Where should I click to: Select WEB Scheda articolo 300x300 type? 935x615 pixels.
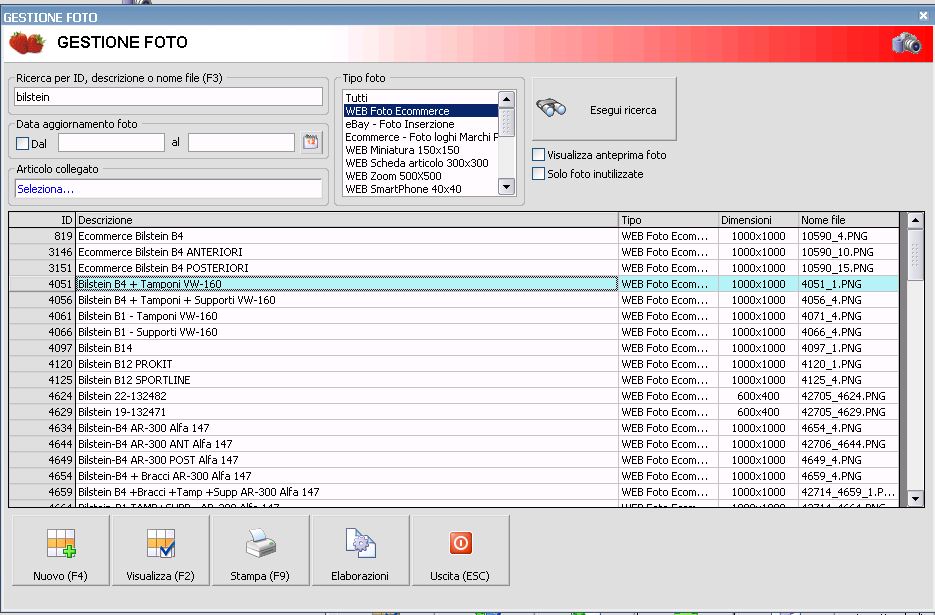coord(420,163)
